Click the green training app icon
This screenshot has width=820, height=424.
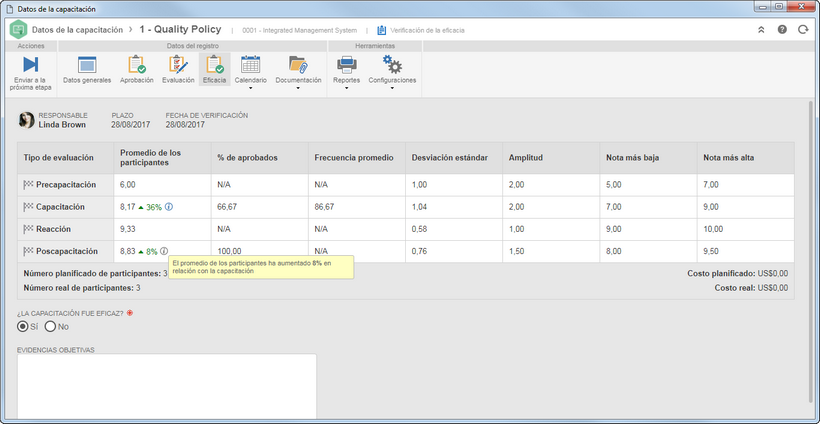[19, 30]
